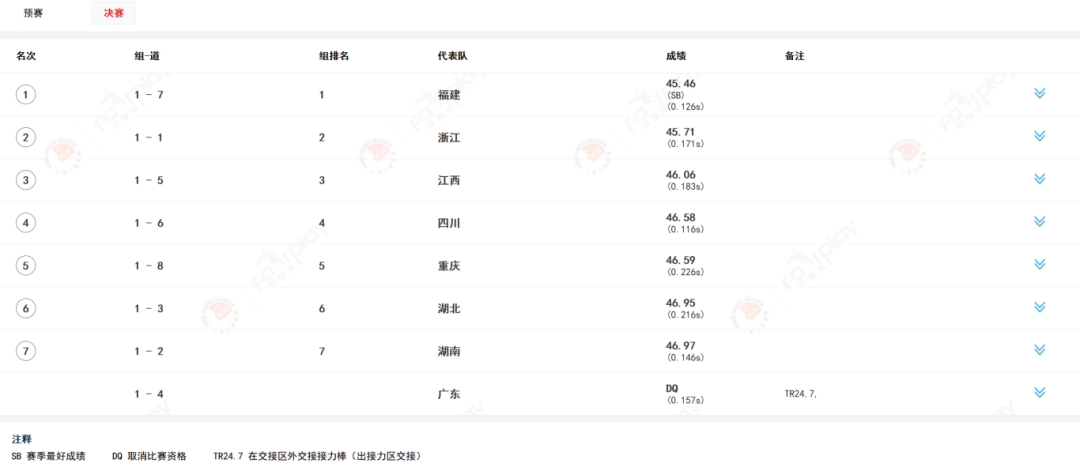Click the 组排名 column header
Screen dimensions: 1080x467
click(334, 56)
